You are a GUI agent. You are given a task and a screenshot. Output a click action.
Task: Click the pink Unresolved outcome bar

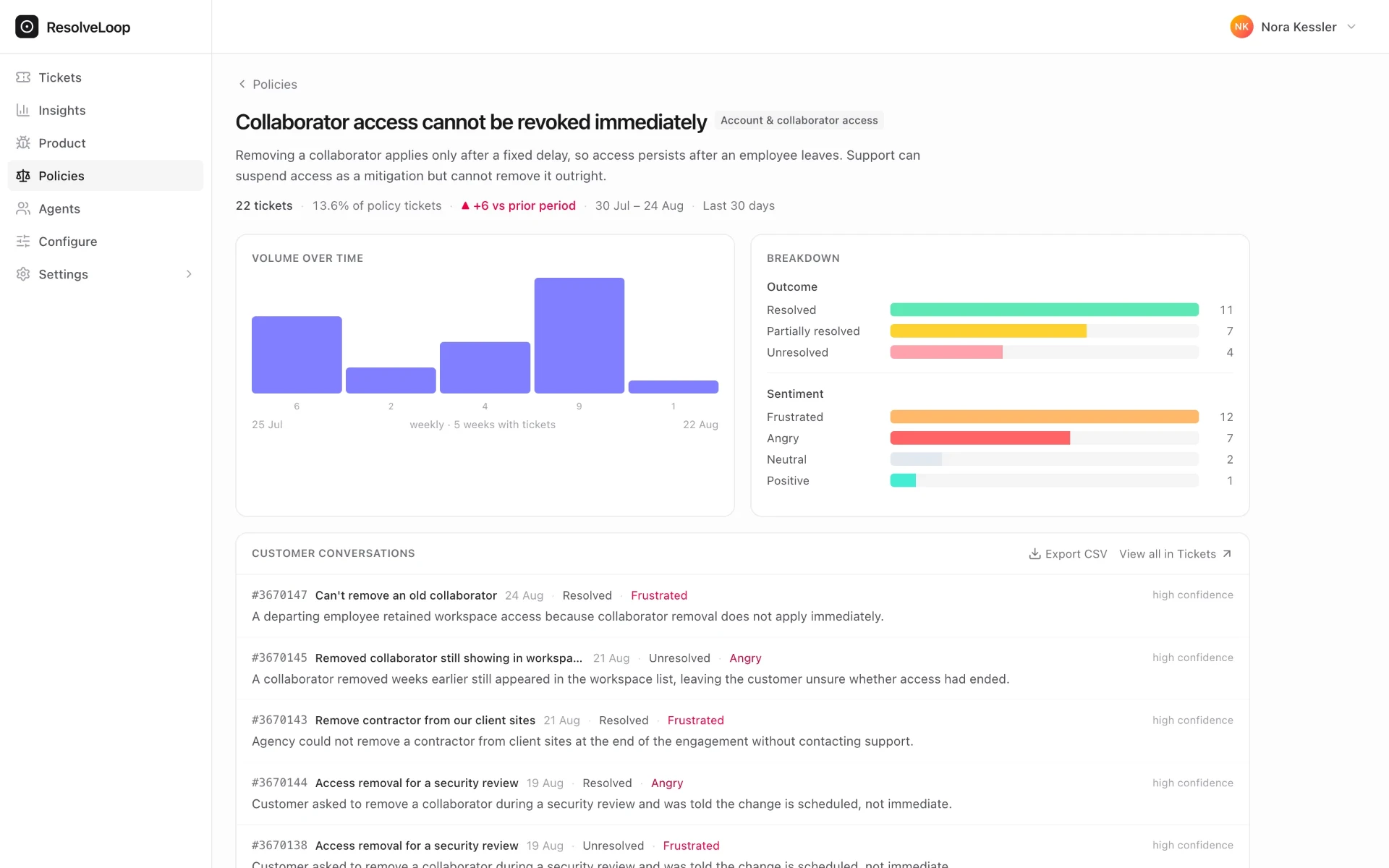(946, 352)
